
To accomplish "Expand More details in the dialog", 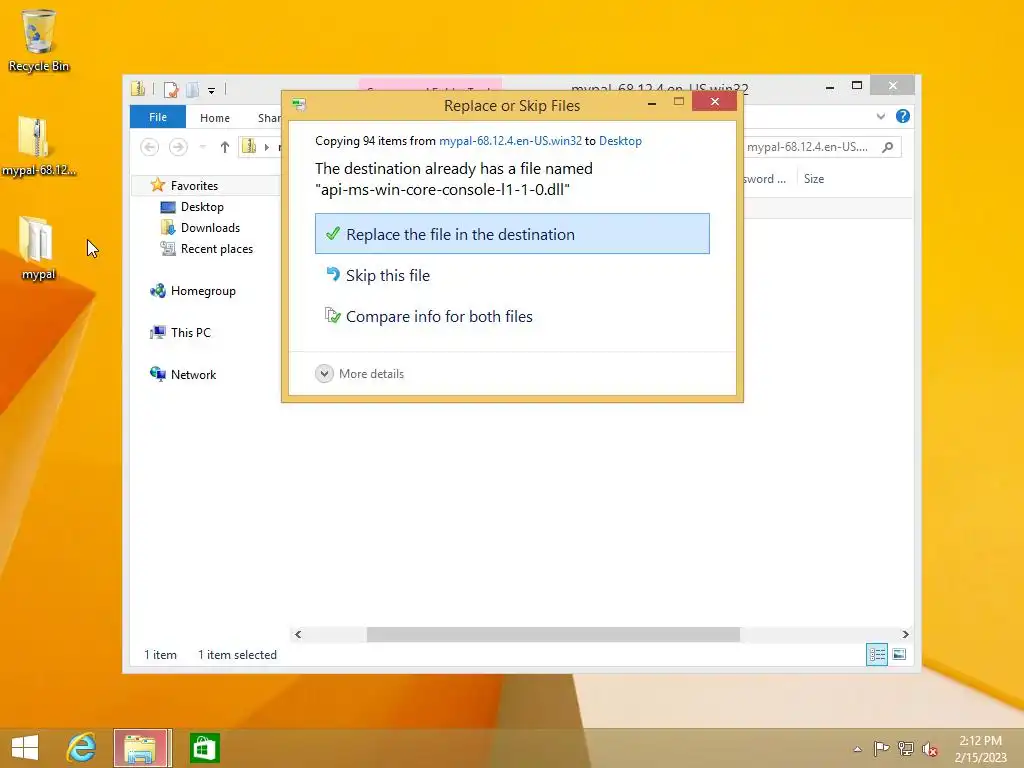I will [360, 374].
